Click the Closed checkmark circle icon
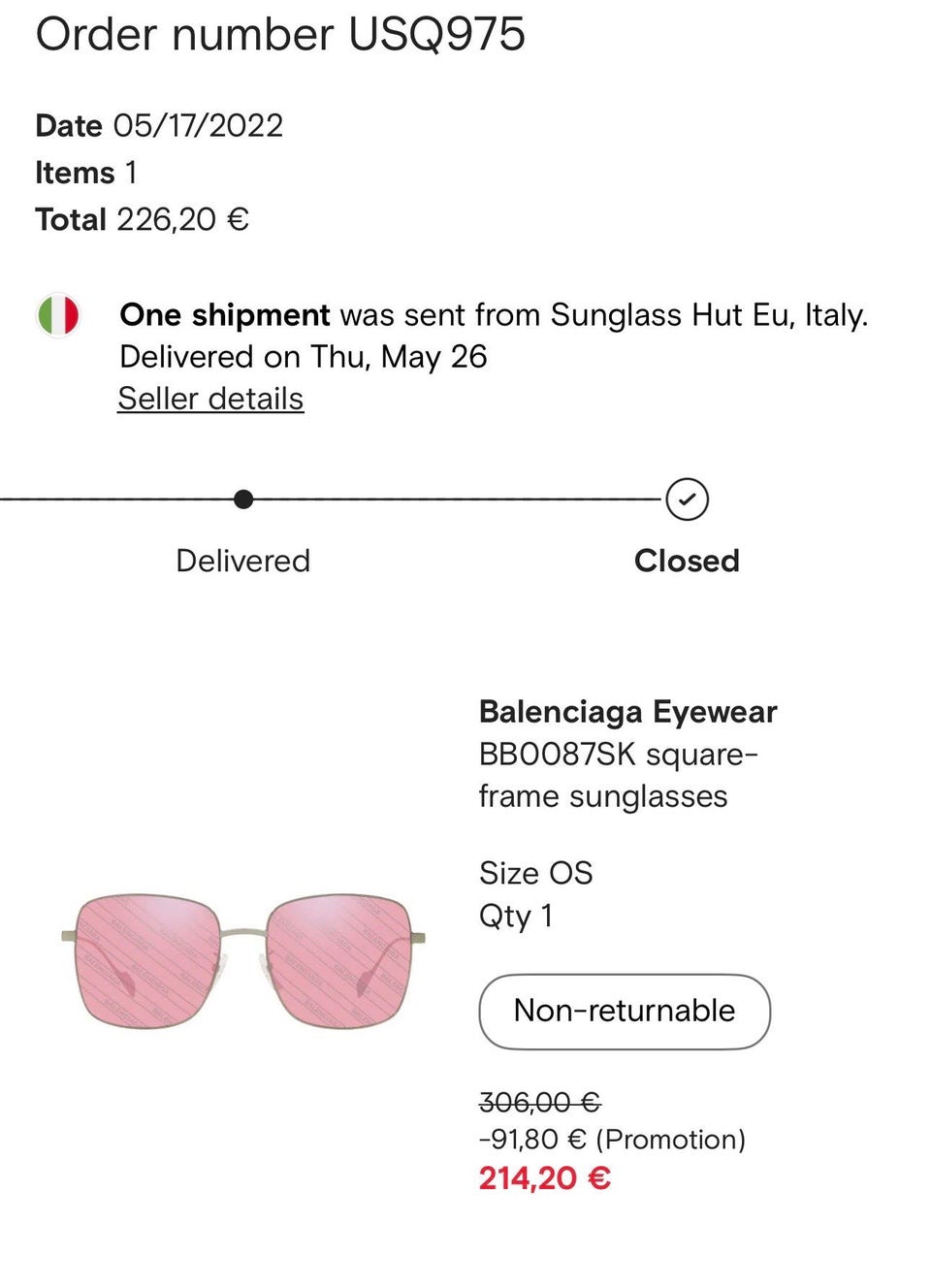Viewport: 931px width, 1288px height. click(x=687, y=499)
